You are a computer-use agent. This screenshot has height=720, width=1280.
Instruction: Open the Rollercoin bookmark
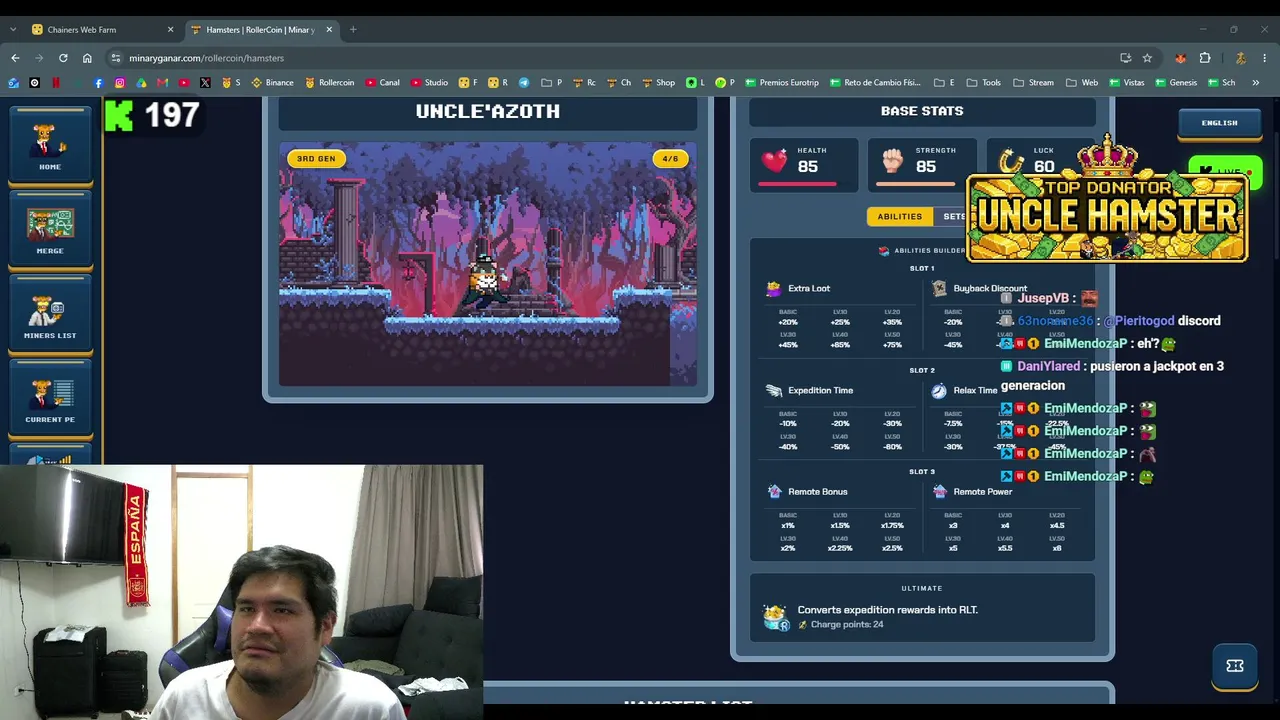click(x=329, y=83)
